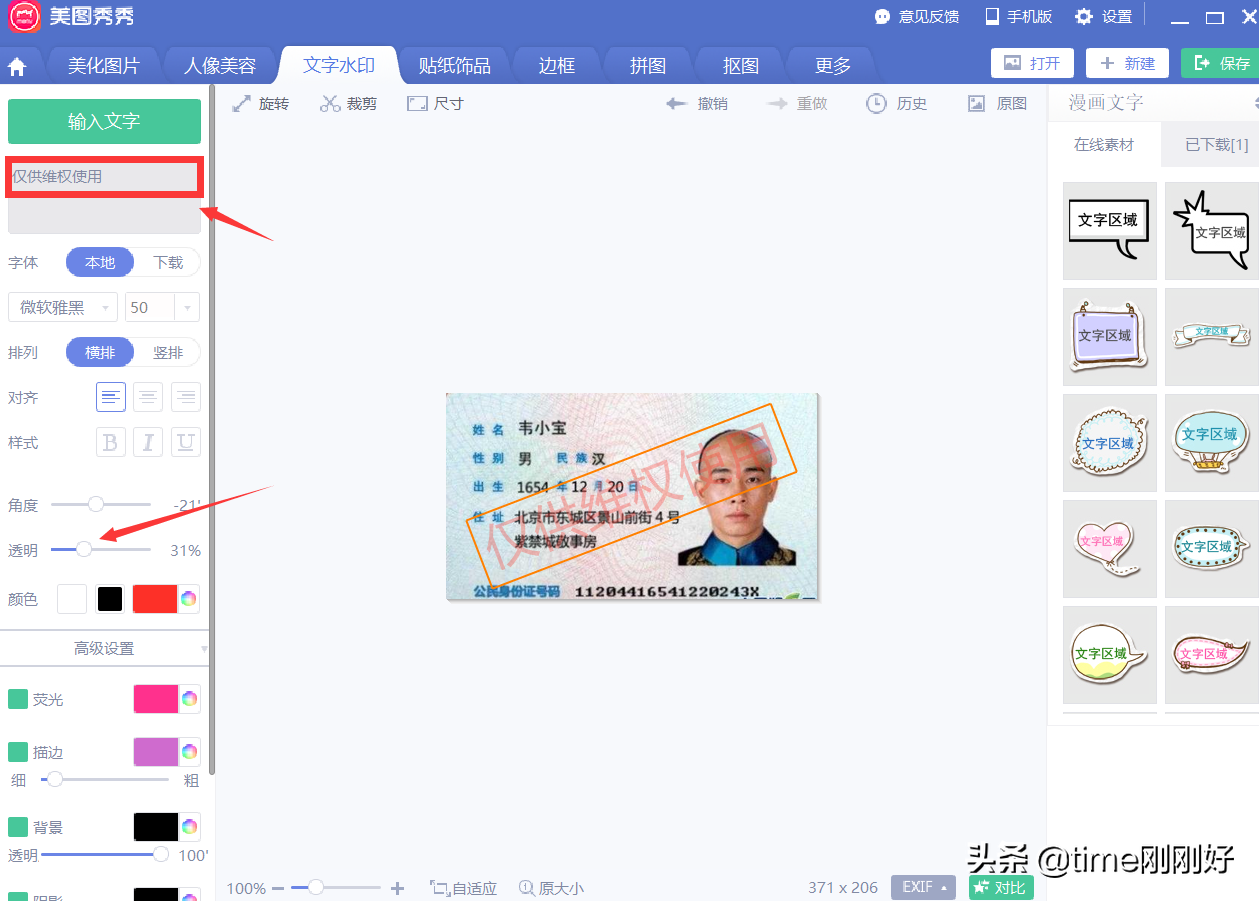Click the home icon tab
The height and width of the screenshot is (901, 1259).
[x=17, y=67]
